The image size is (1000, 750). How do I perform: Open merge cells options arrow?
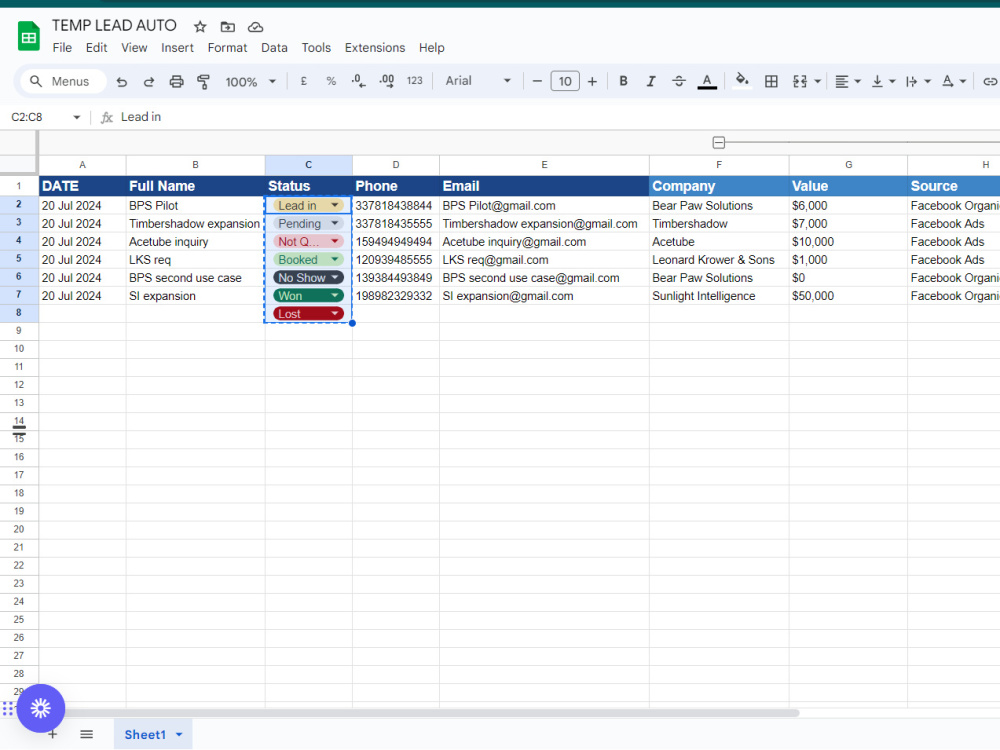click(x=818, y=82)
